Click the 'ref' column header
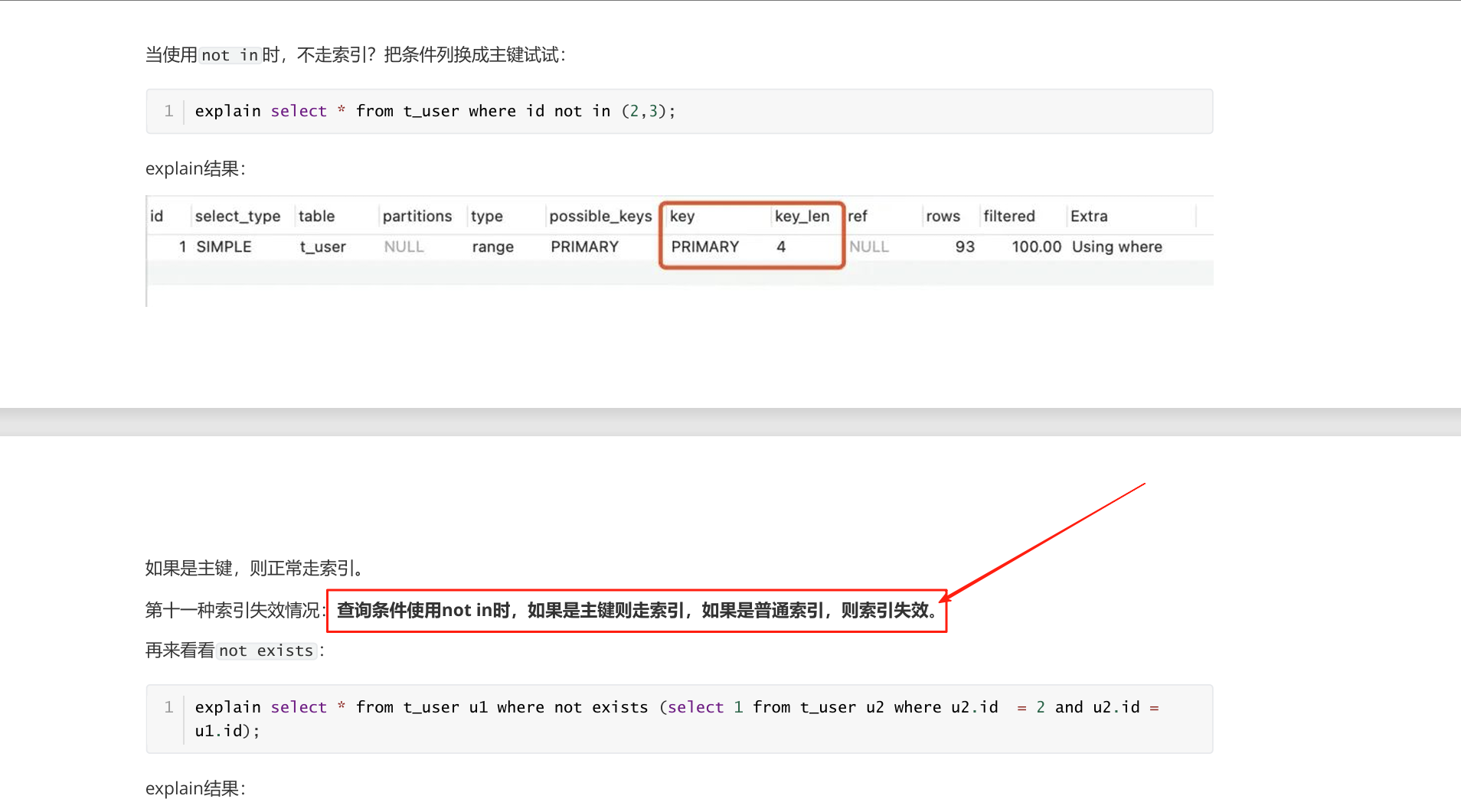This screenshot has height=812, width=1461. pyautogui.click(x=857, y=217)
